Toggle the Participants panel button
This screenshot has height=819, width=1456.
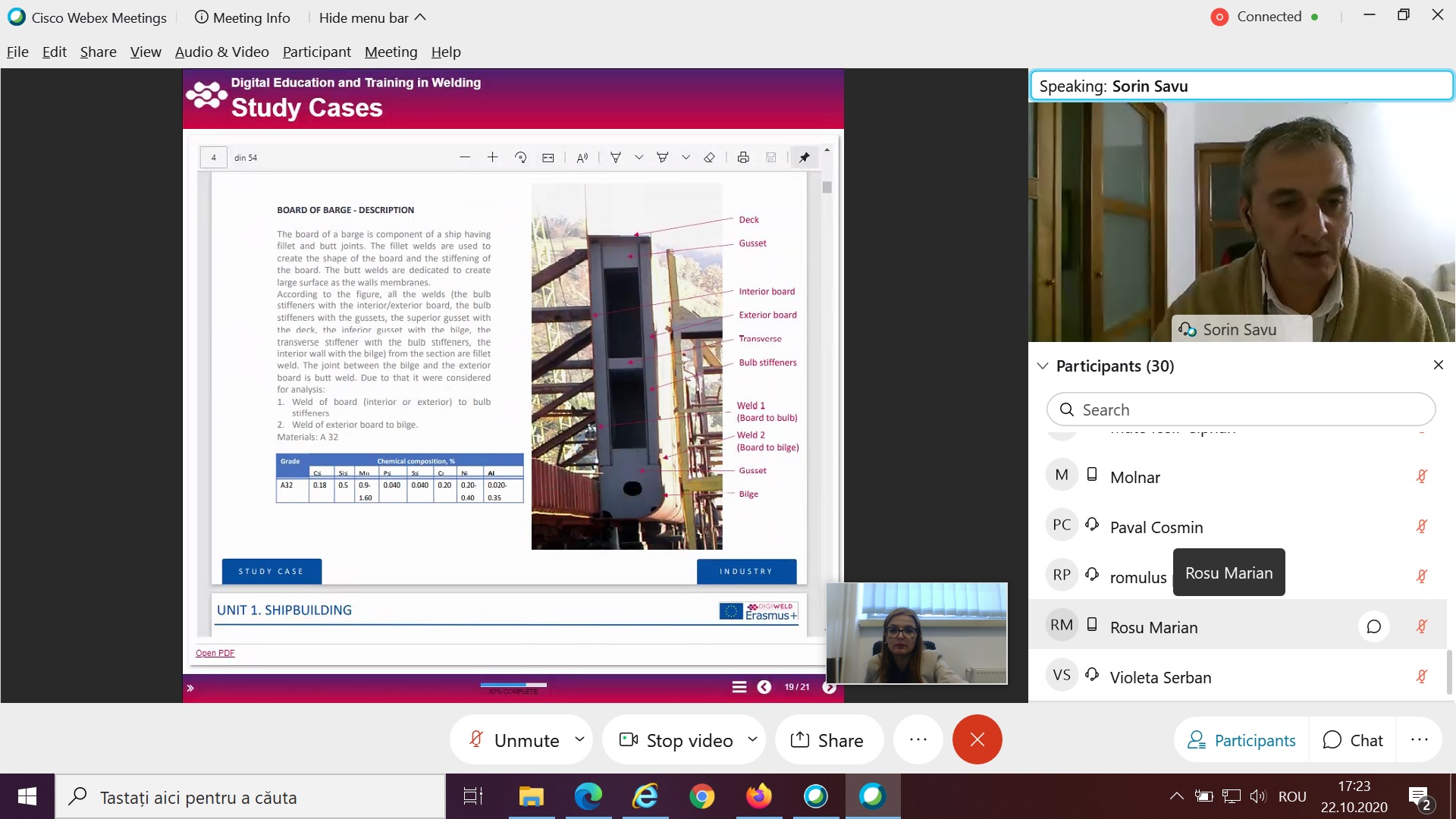click(x=1241, y=740)
